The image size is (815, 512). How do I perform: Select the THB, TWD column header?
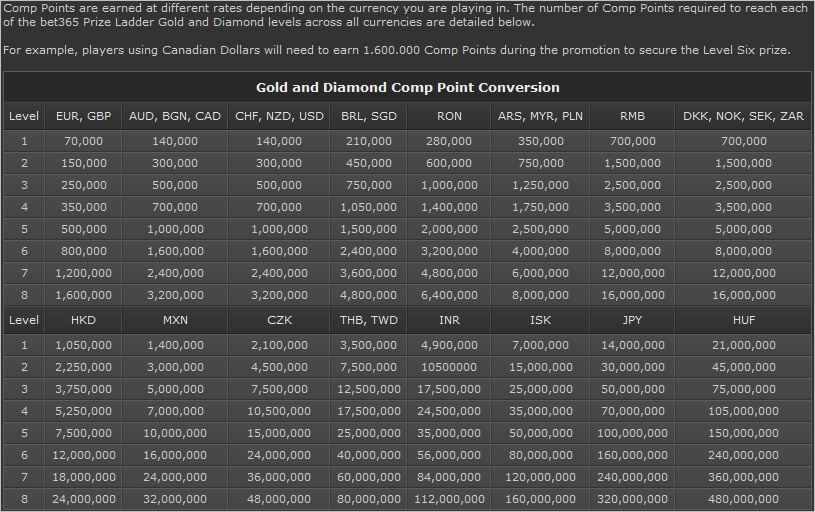369,320
